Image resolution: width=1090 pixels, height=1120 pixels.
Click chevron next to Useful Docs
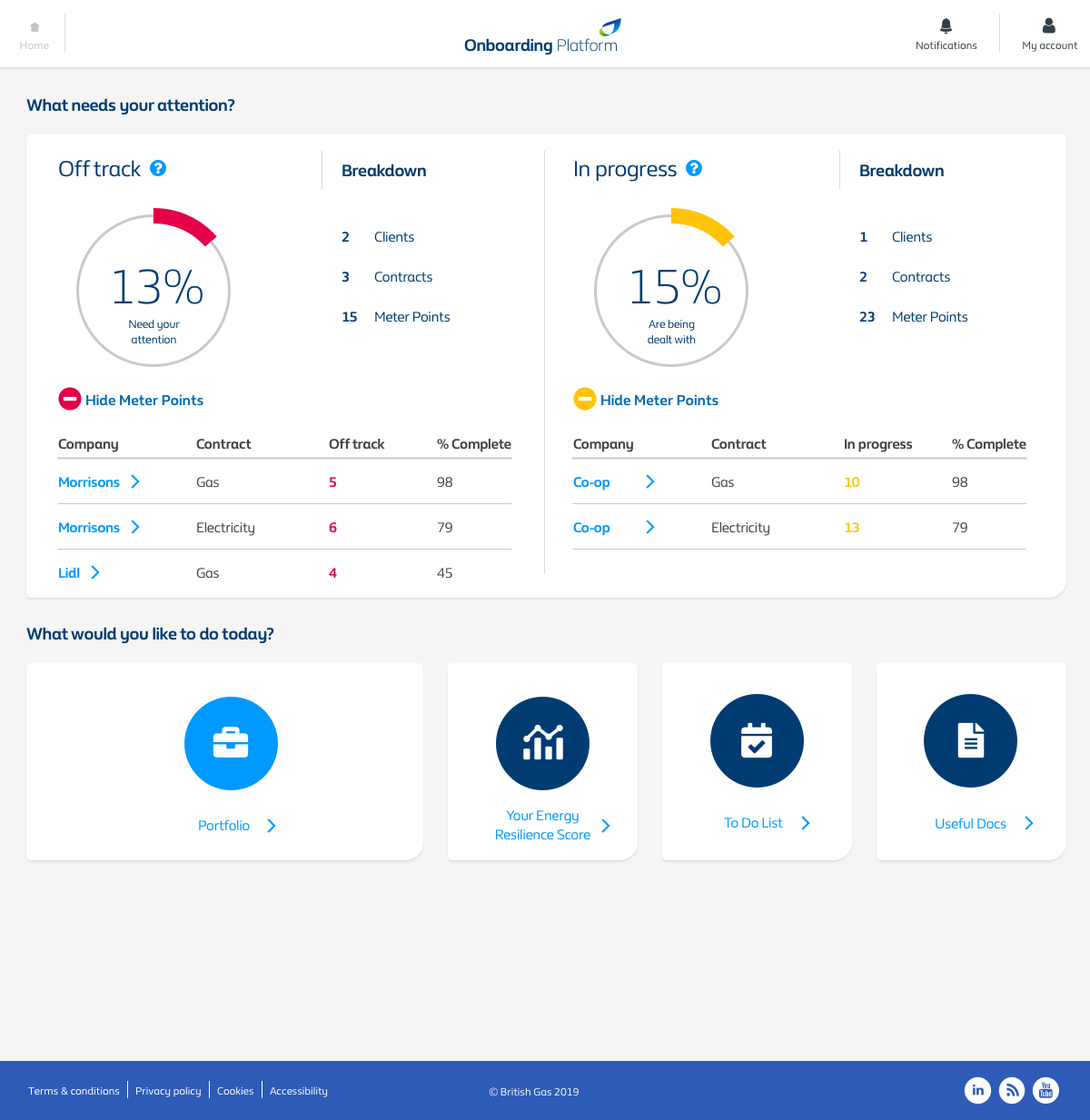[x=1029, y=823]
